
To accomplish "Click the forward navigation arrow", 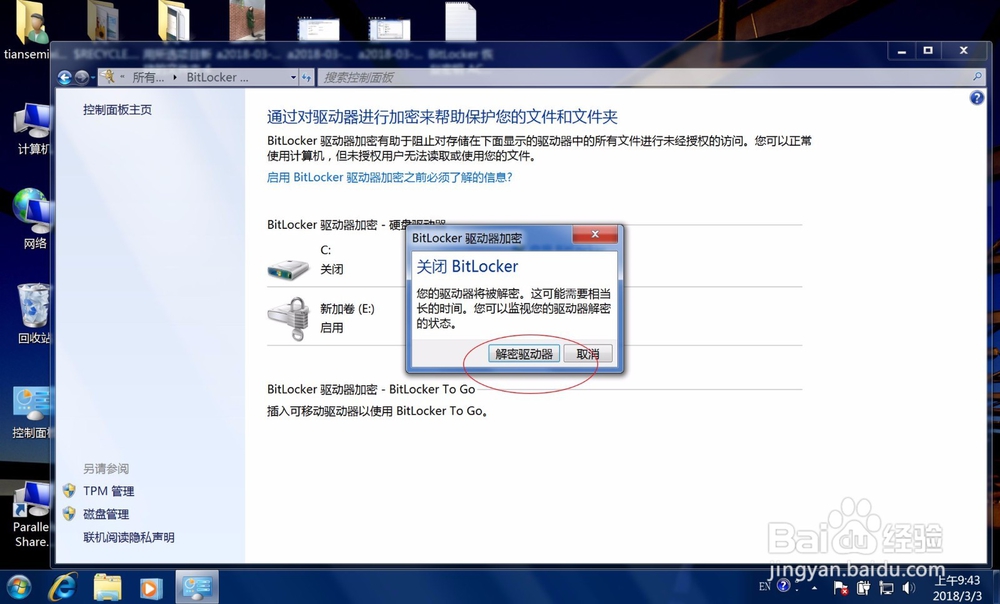I will point(82,77).
